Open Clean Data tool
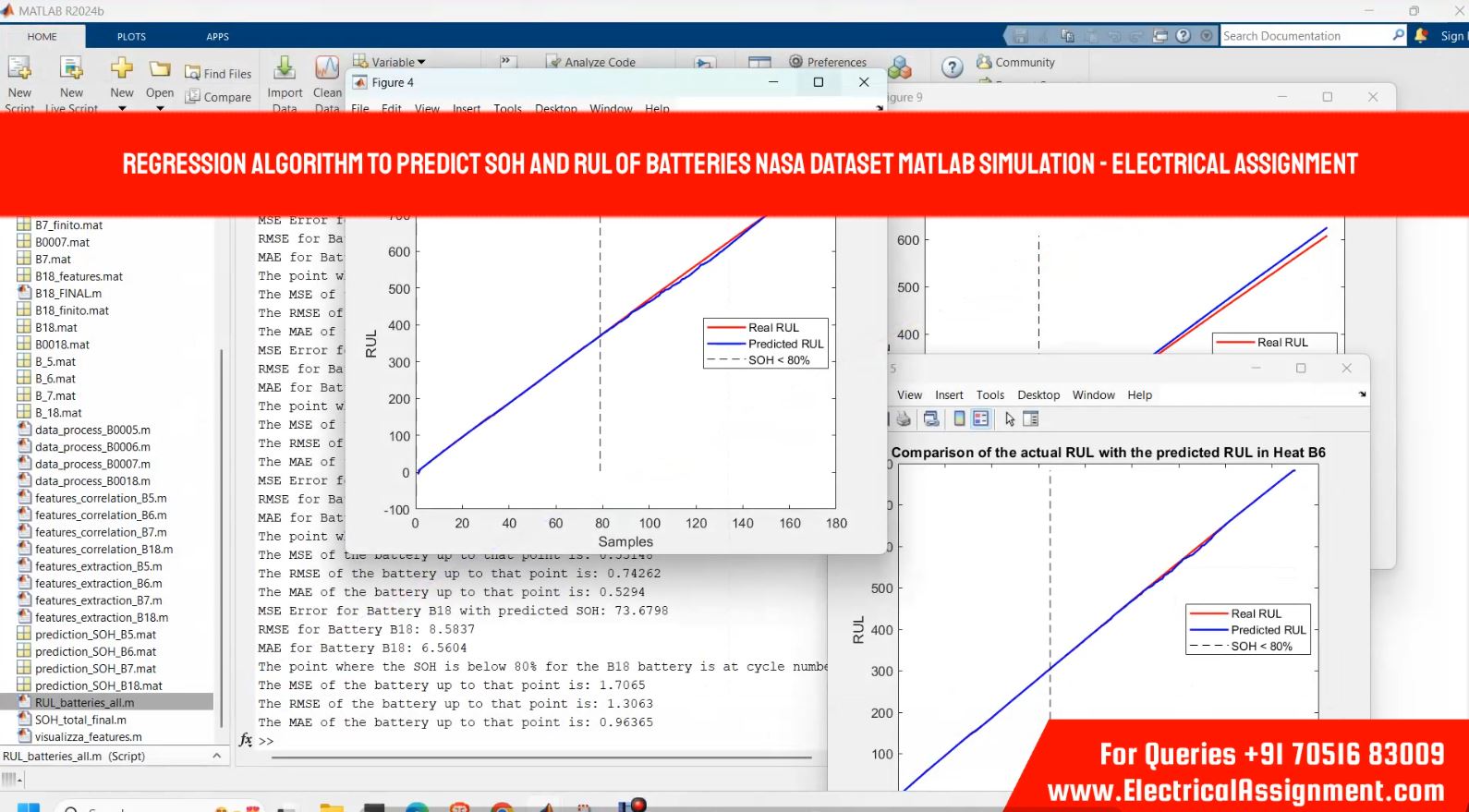1469x812 pixels. click(327, 81)
